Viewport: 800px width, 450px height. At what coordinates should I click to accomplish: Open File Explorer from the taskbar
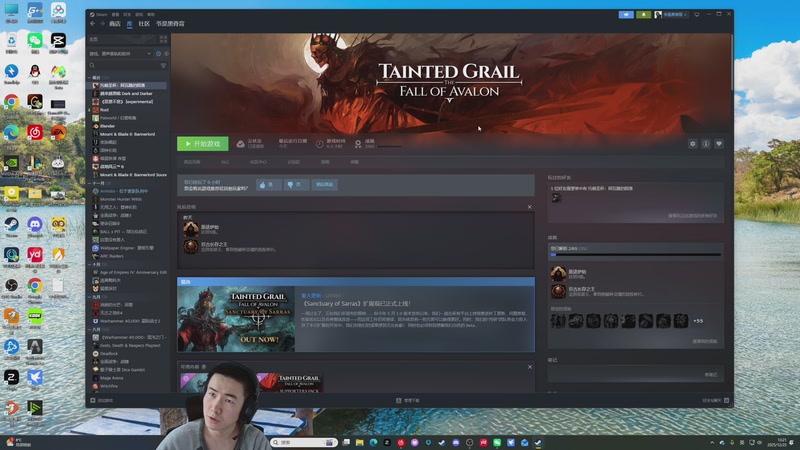click(x=360, y=442)
